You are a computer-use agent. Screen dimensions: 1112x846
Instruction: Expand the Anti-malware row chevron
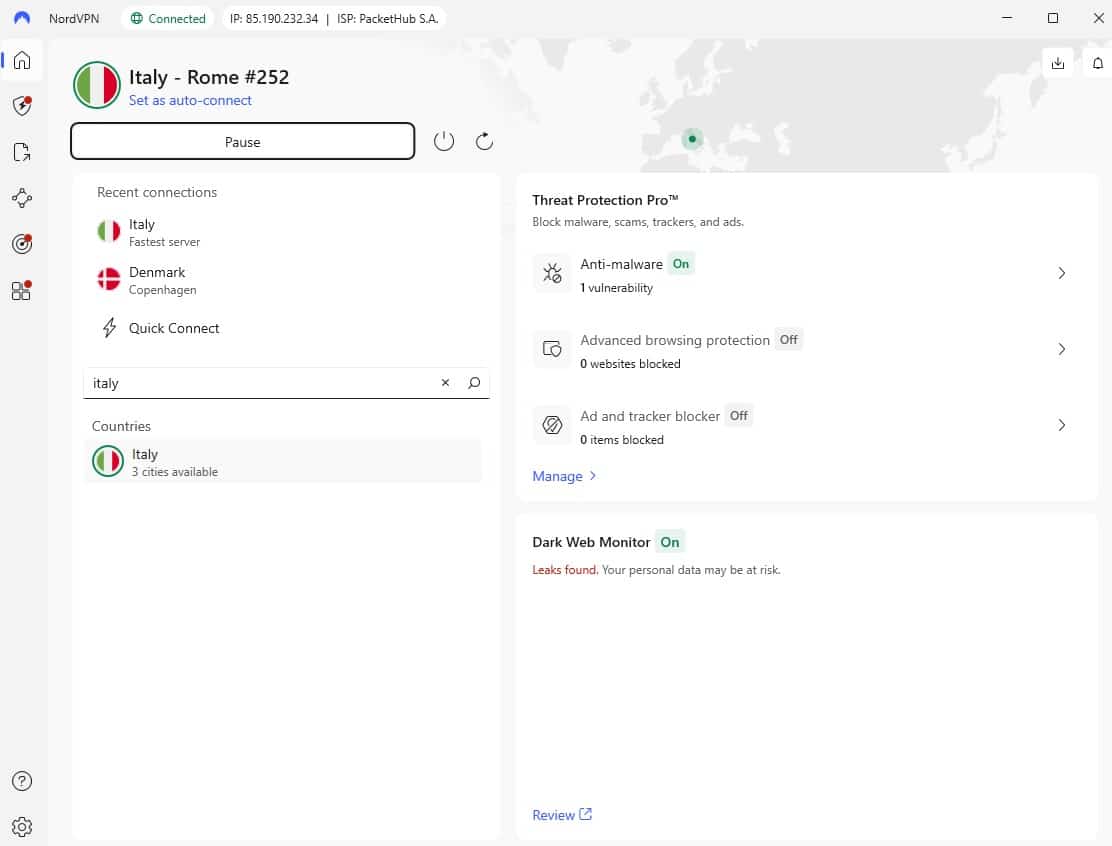pyautogui.click(x=1062, y=273)
